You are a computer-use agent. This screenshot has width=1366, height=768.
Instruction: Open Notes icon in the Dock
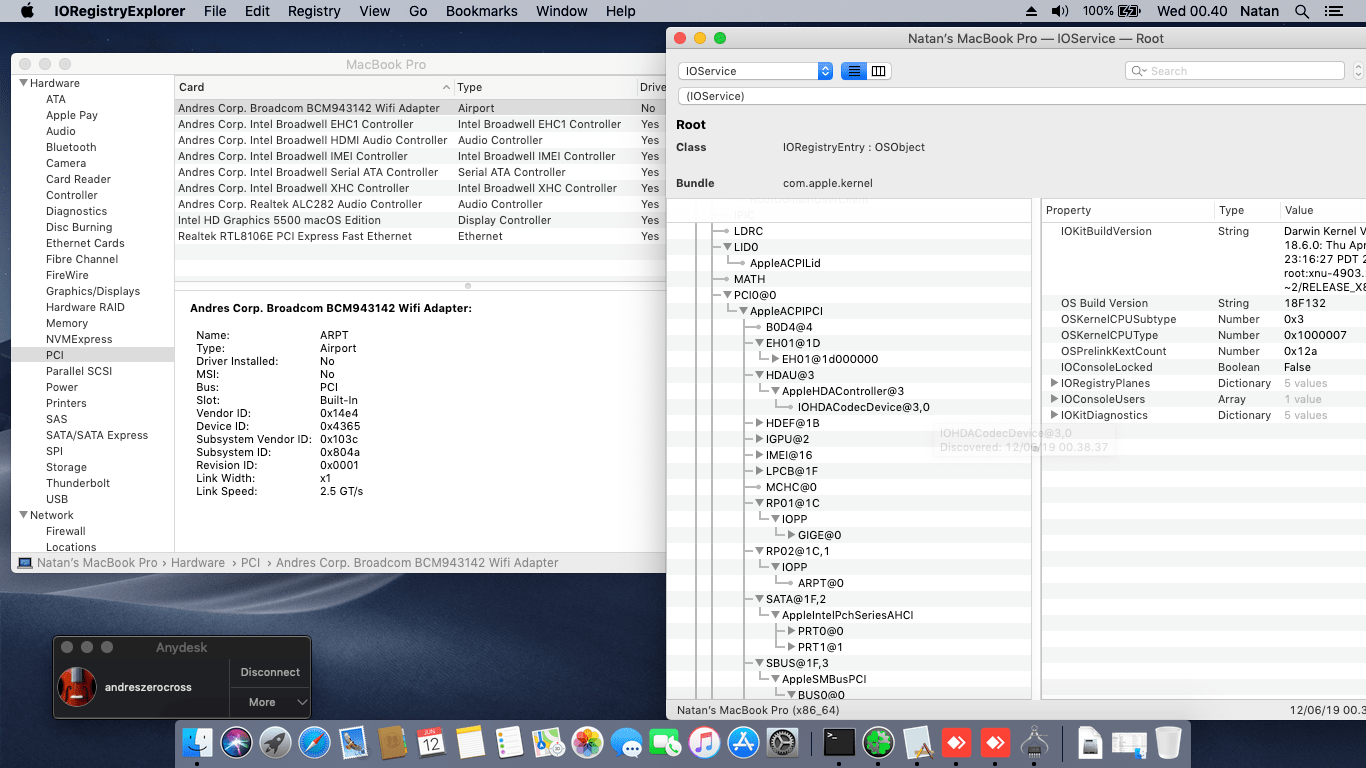(470, 742)
